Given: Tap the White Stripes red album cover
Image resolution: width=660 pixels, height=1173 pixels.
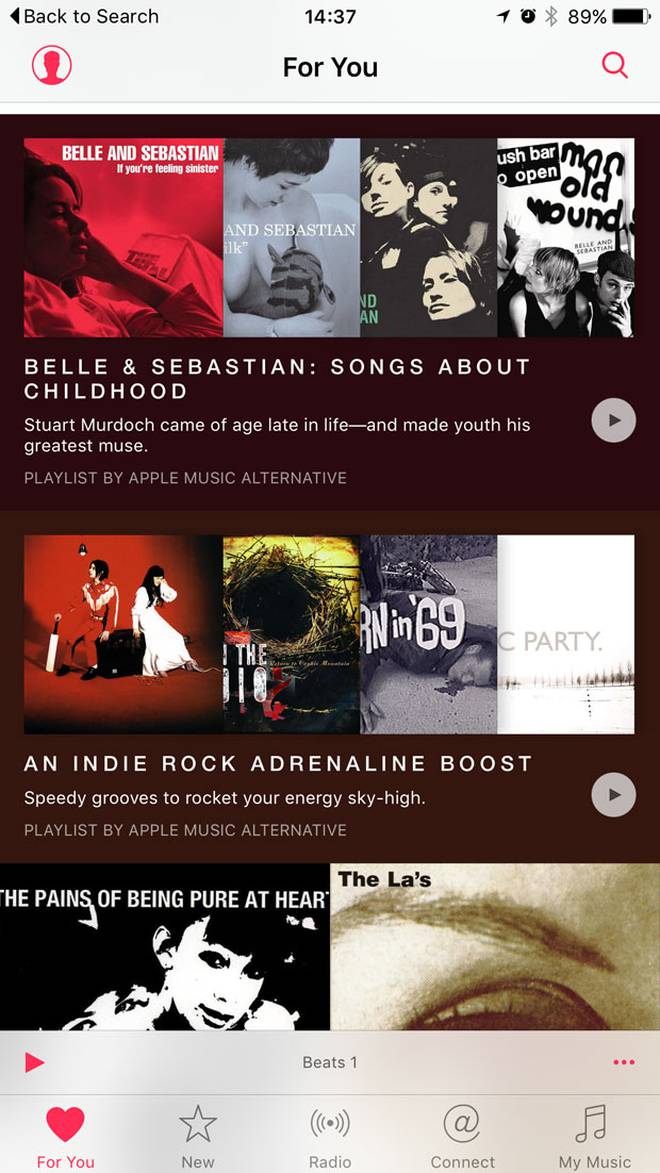Looking at the screenshot, I should [x=123, y=634].
